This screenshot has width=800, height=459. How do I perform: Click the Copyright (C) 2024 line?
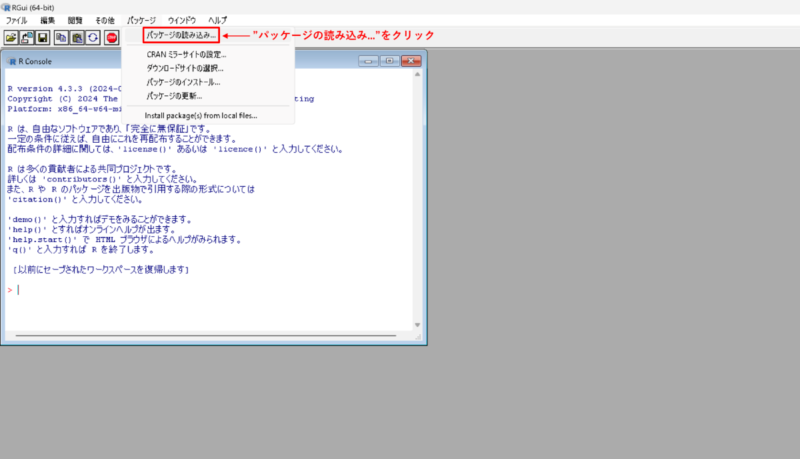(63, 99)
